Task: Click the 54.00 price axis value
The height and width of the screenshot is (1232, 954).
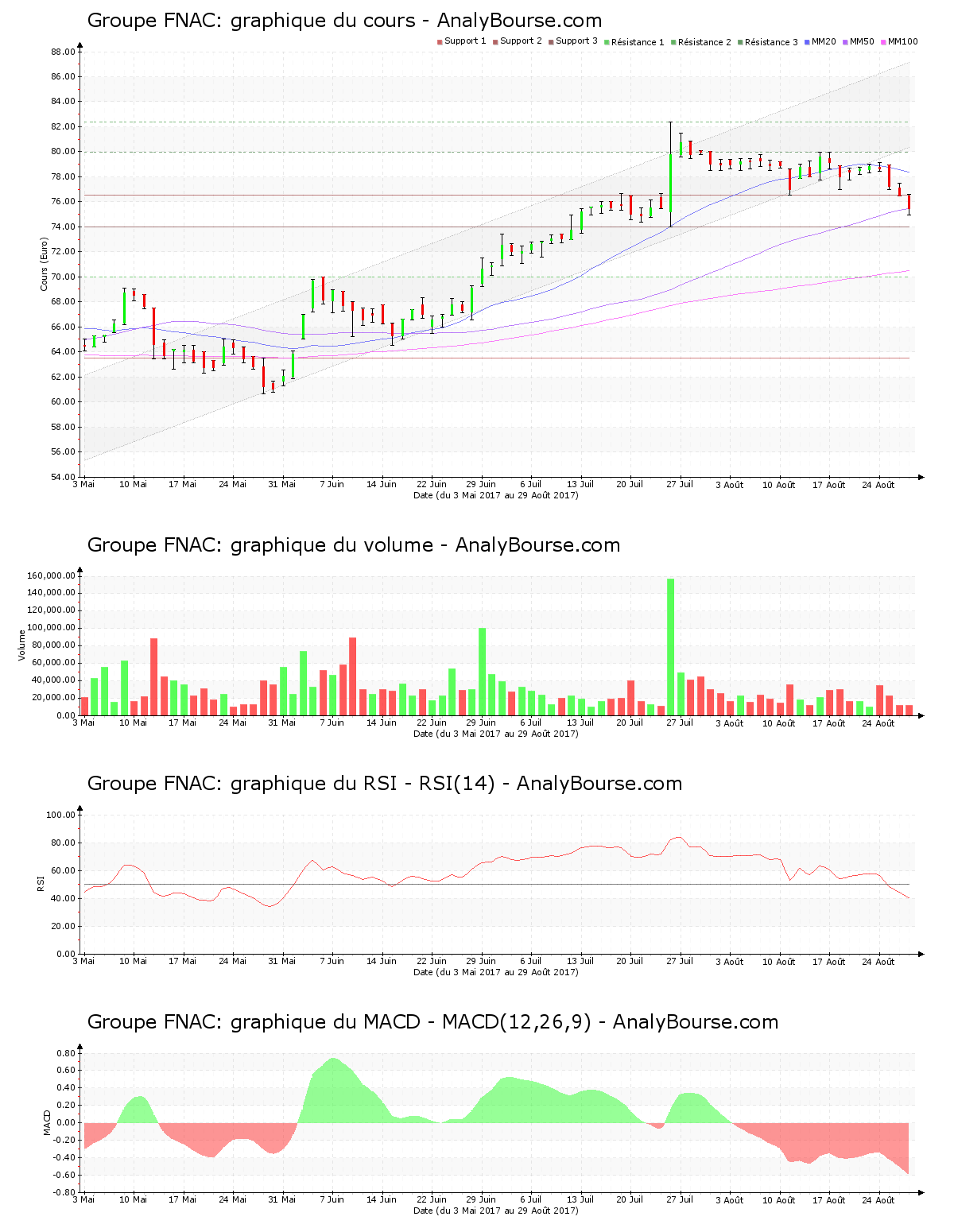Action: click(x=64, y=478)
